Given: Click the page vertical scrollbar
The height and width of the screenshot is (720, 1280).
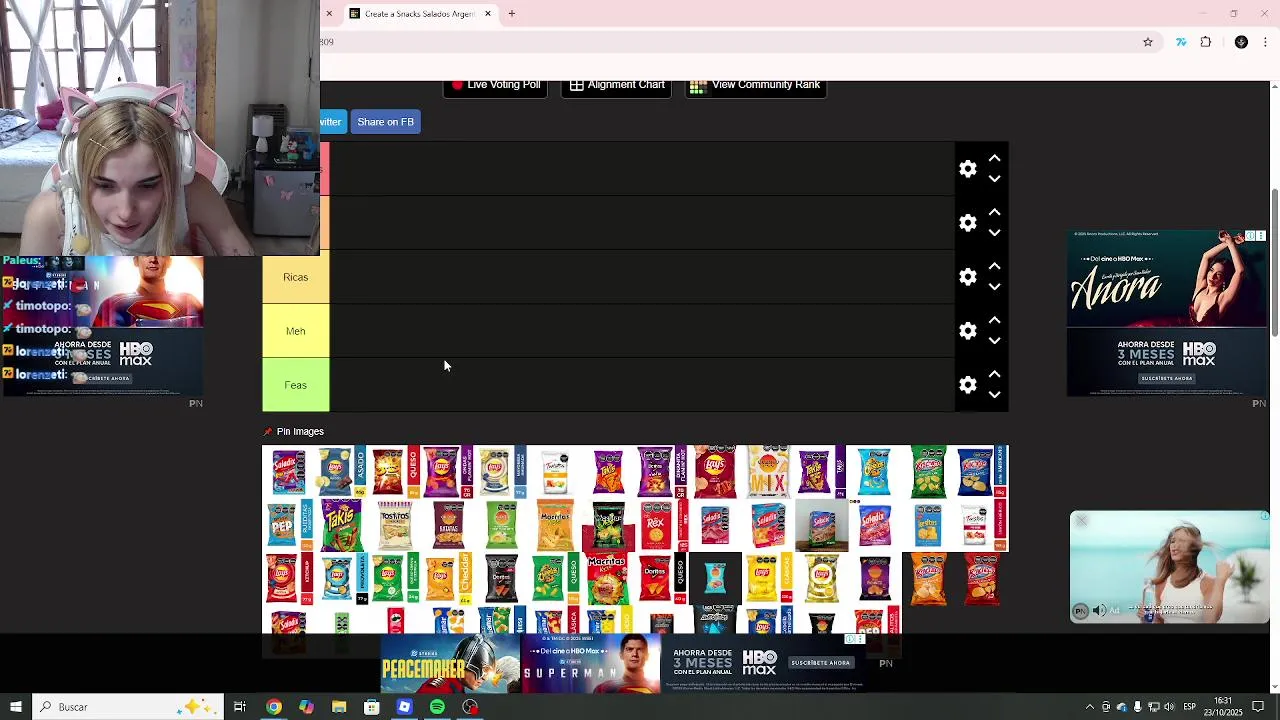Looking at the screenshot, I should point(1274,262).
